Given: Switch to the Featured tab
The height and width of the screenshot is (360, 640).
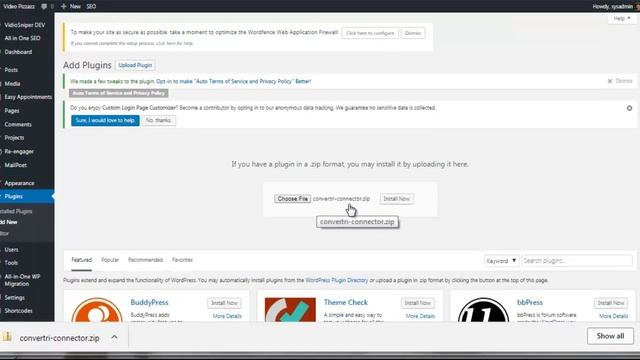Looking at the screenshot, I should click(82, 260).
